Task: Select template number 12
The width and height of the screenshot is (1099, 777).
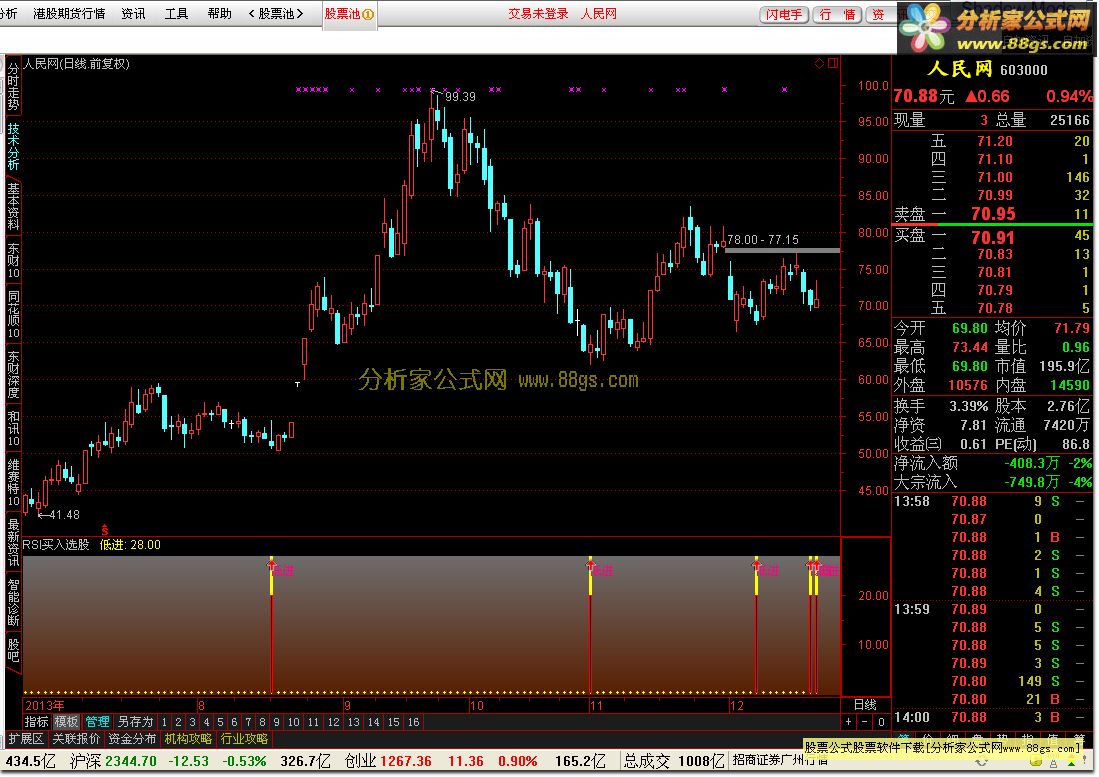Action: click(334, 722)
